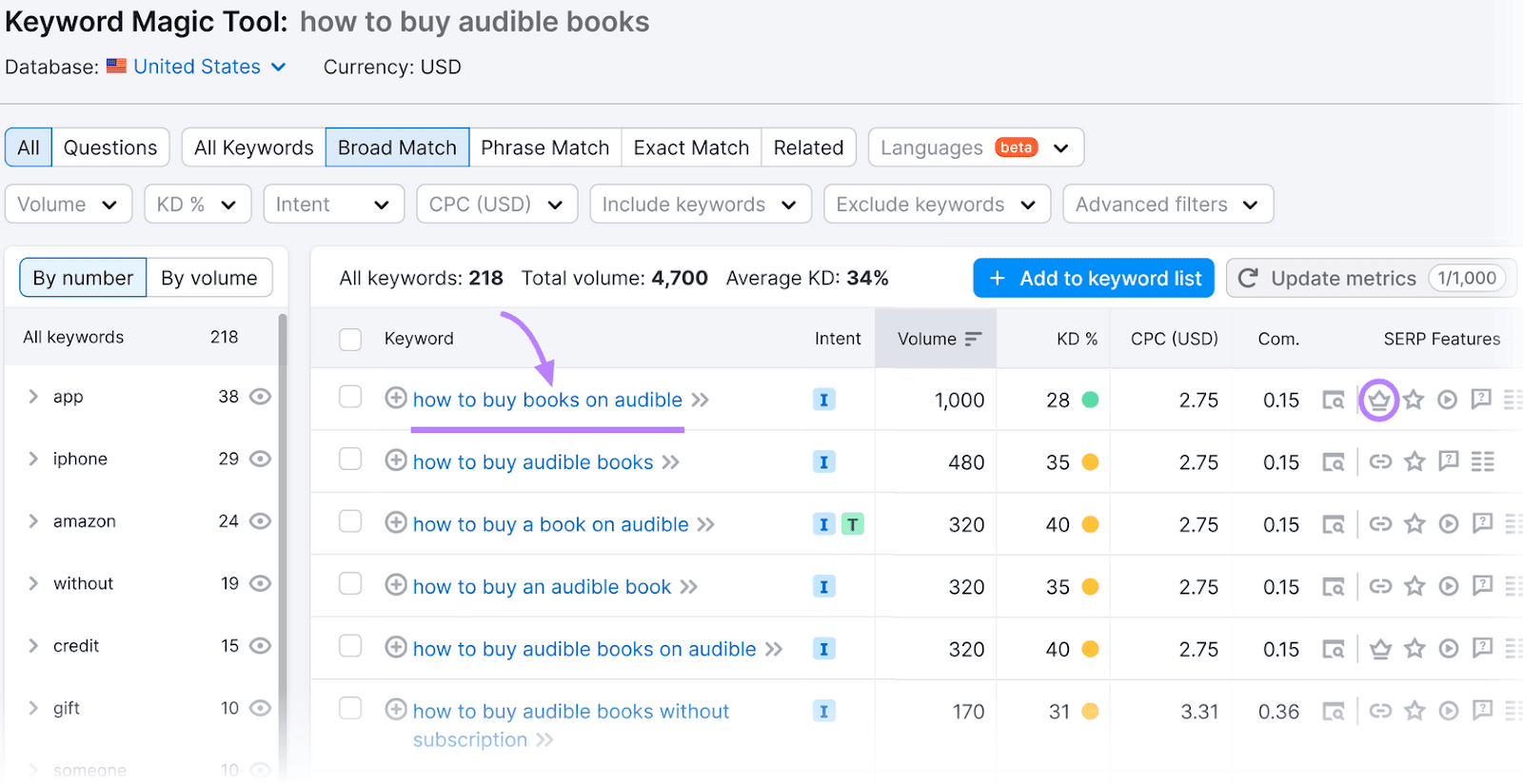
Task: Click plus icon beside 'how to buy audible books'
Action: tap(396, 461)
